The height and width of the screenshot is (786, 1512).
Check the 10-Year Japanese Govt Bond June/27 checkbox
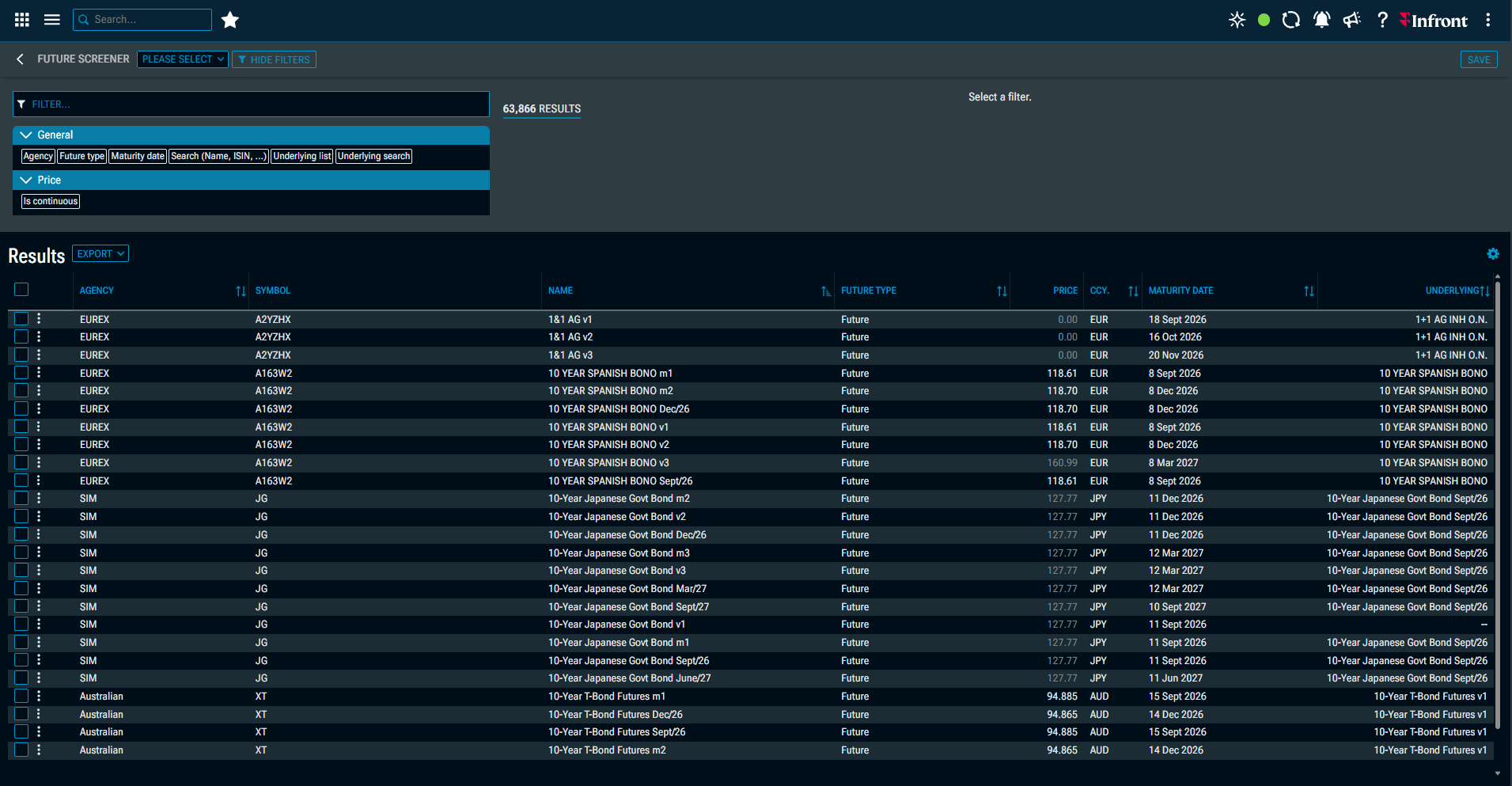(21, 678)
